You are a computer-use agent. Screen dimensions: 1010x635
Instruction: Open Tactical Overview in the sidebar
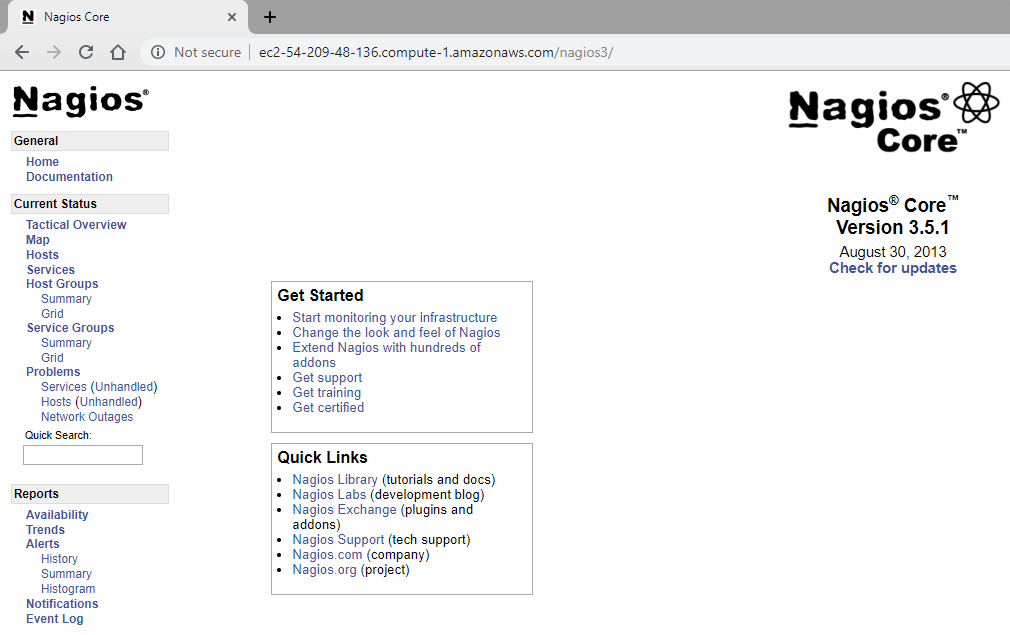point(76,225)
